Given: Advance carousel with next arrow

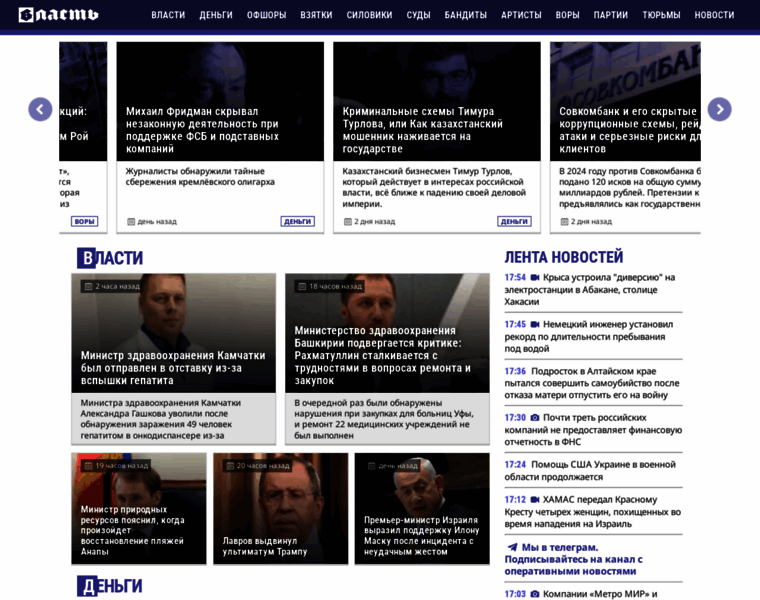Looking at the screenshot, I should 720,109.
